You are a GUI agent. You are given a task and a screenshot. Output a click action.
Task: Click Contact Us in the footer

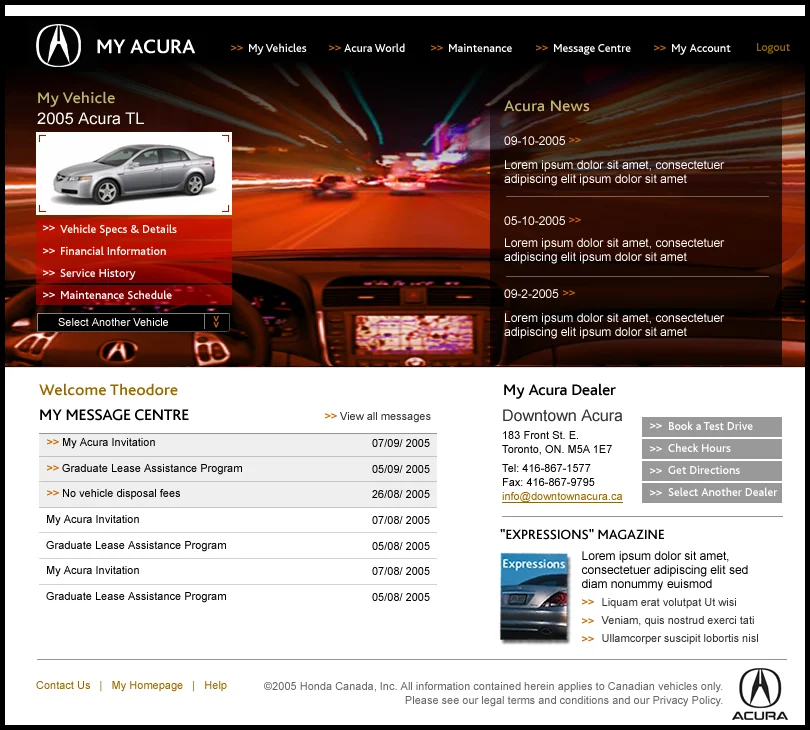pos(63,685)
